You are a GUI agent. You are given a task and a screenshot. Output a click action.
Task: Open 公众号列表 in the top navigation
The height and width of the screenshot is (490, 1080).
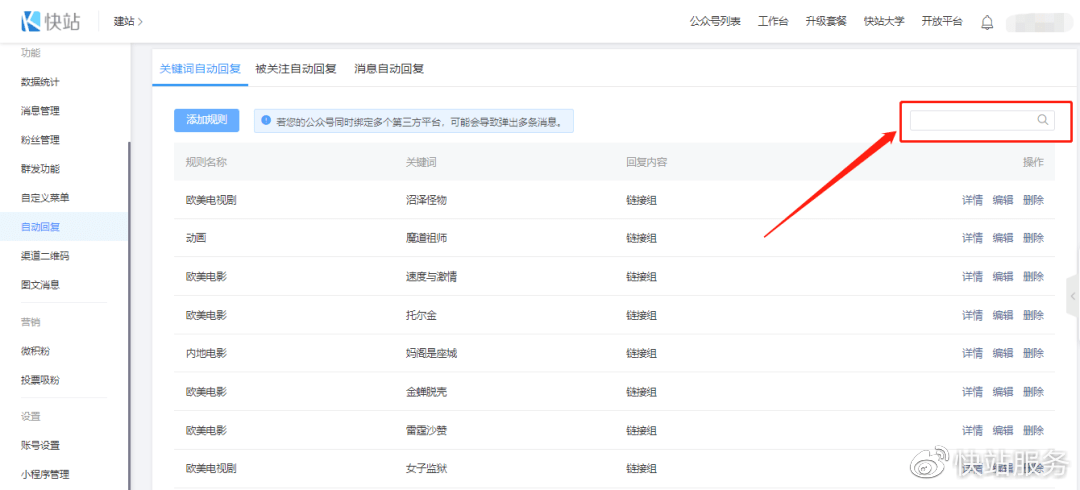click(715, 22)
